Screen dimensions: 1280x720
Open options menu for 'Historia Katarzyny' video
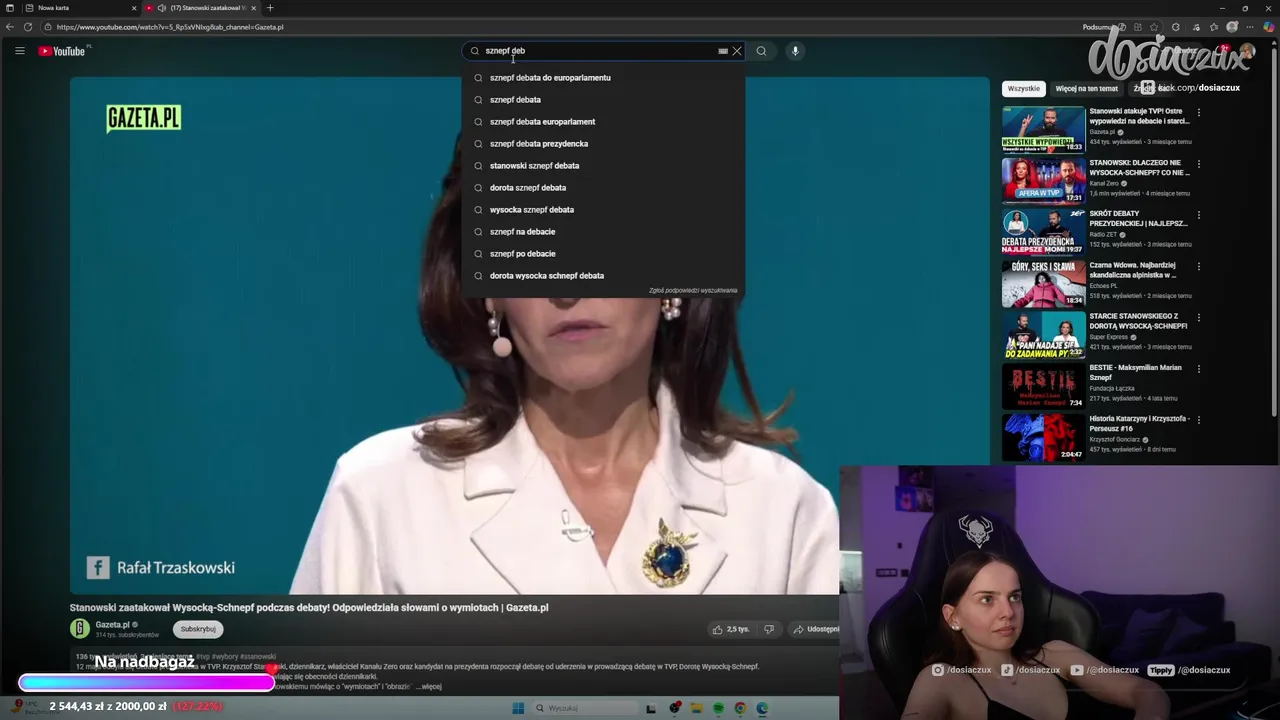(x=1198, y=420)
